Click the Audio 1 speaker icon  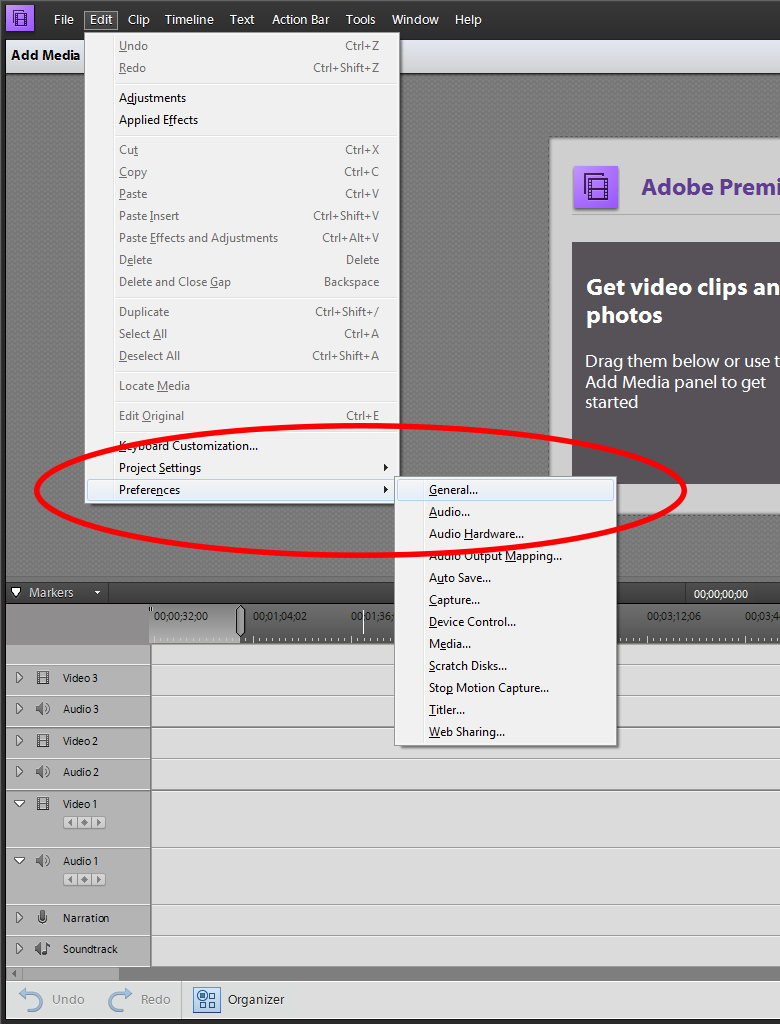[x=43, y=861]
